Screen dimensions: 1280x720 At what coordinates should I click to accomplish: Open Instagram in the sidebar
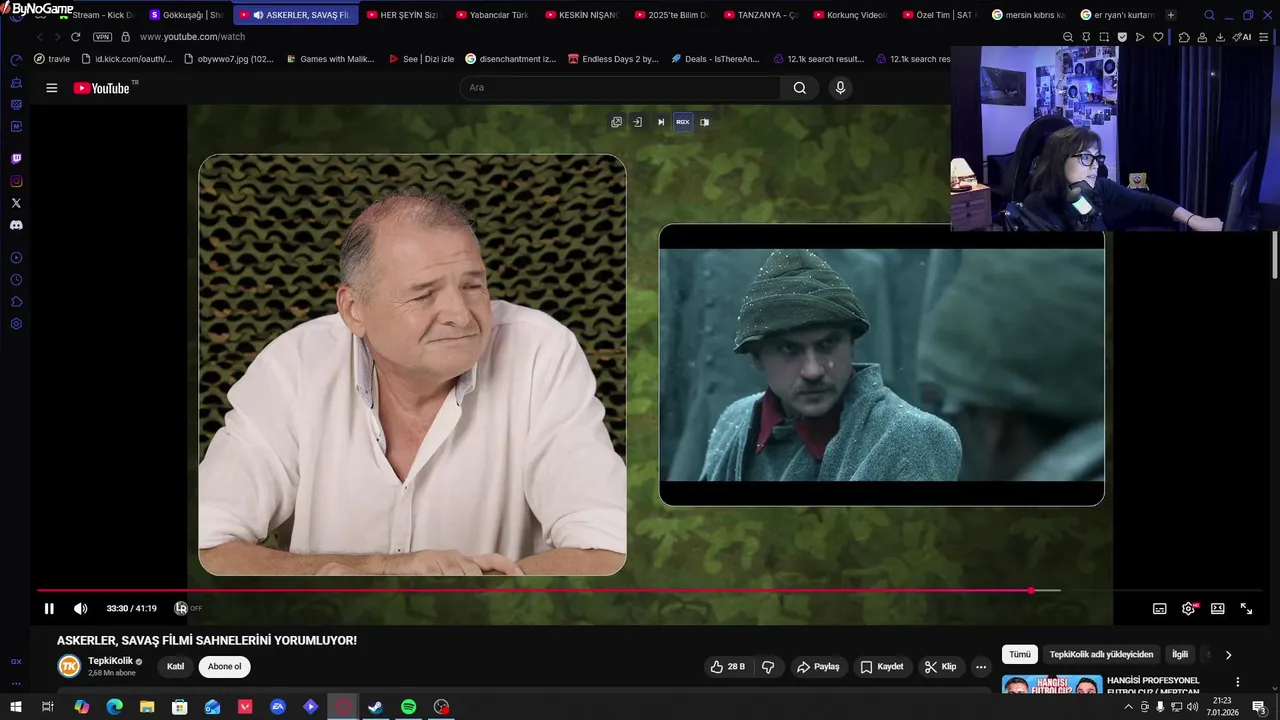(x=16, y=181)
